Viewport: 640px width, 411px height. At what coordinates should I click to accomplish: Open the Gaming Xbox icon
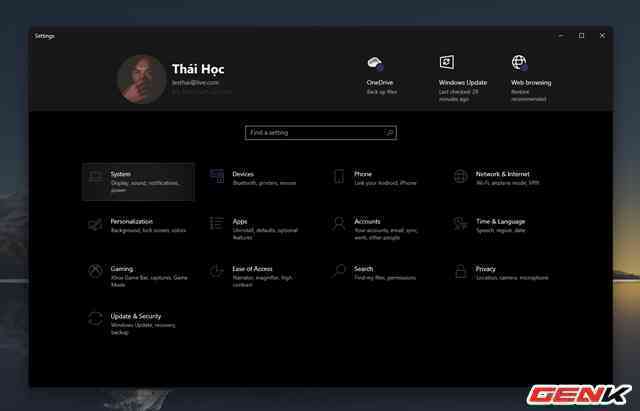click(95, 271)
